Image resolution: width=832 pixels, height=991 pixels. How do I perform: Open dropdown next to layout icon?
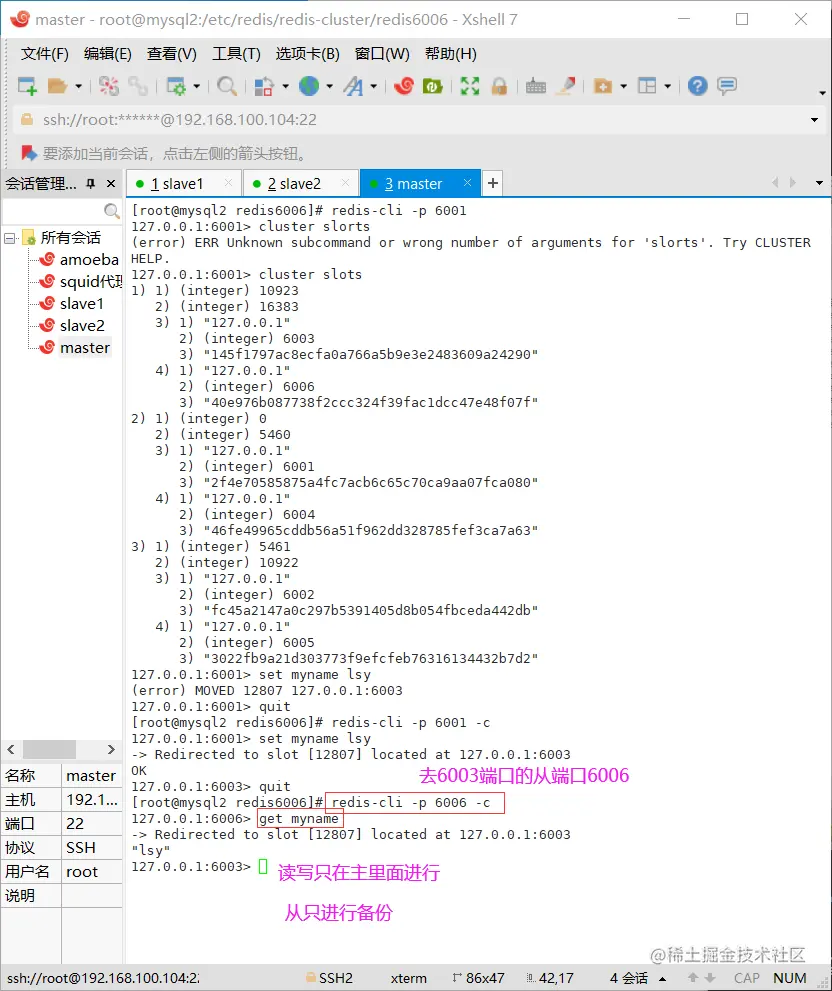668,86
